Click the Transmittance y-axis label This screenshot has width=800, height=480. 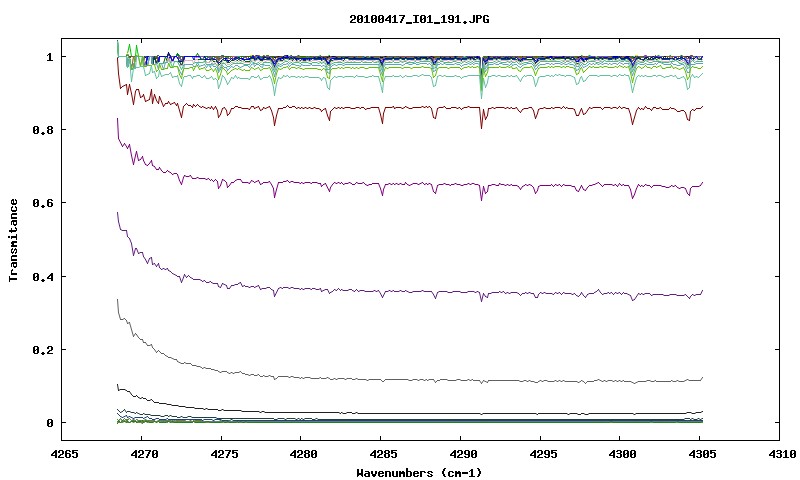[13, 240]
